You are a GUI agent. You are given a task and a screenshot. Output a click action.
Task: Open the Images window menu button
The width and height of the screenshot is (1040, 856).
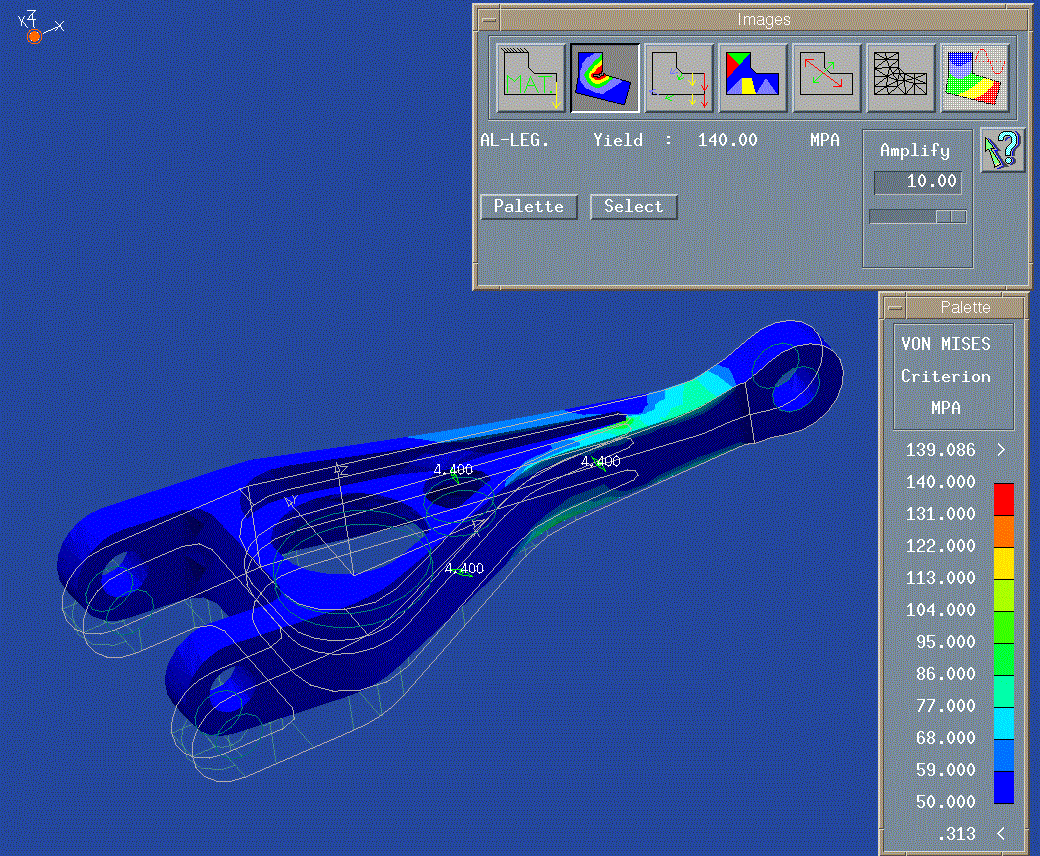click(488, 19)
